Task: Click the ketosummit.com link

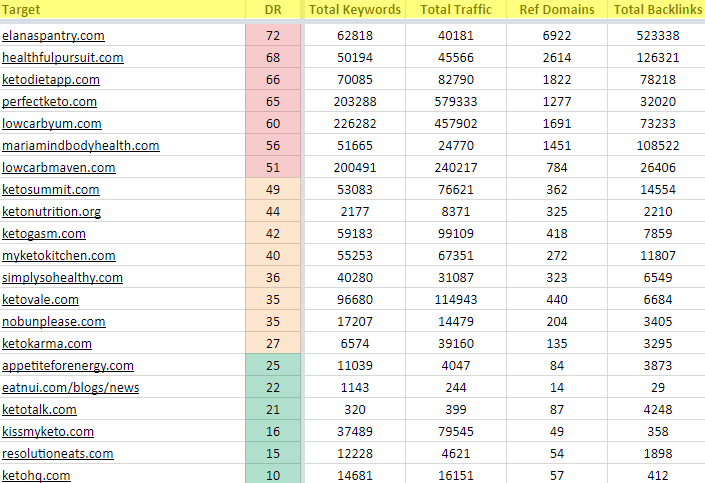Action: coord(50,190)
